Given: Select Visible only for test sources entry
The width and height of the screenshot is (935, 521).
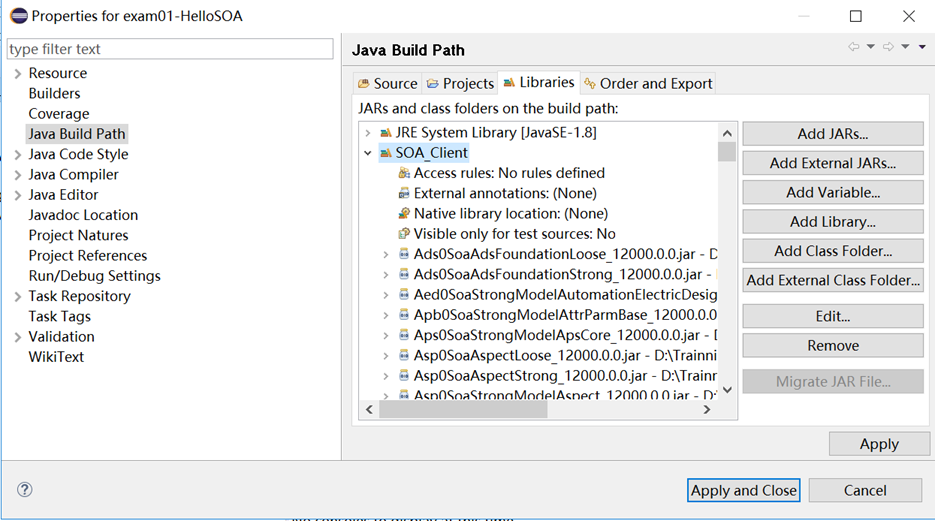Looking at the screenshot, I should 514,233.
